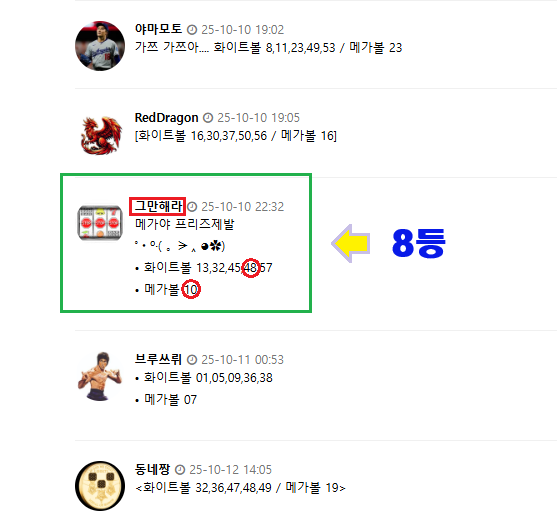This screenshot has height=520, width=557.
Task: Open 야마모토's baseball player avatar
Action: click(100, 46)
